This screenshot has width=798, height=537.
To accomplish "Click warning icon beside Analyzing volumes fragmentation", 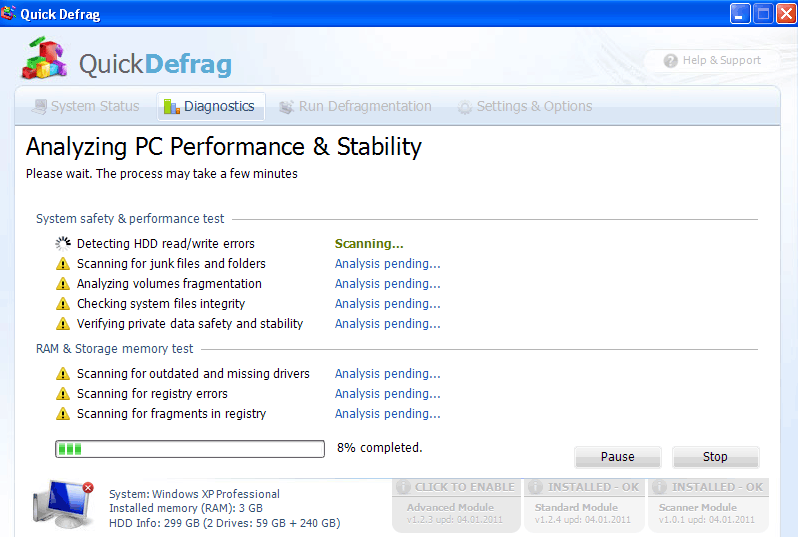I will (63, 284).
